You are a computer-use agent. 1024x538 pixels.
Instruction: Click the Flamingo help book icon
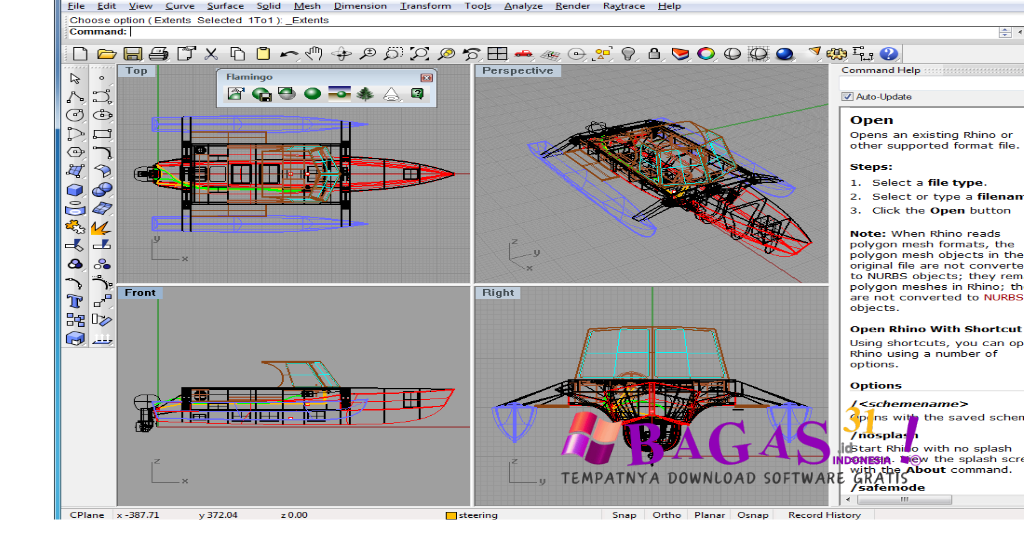(x=417, y=94)
